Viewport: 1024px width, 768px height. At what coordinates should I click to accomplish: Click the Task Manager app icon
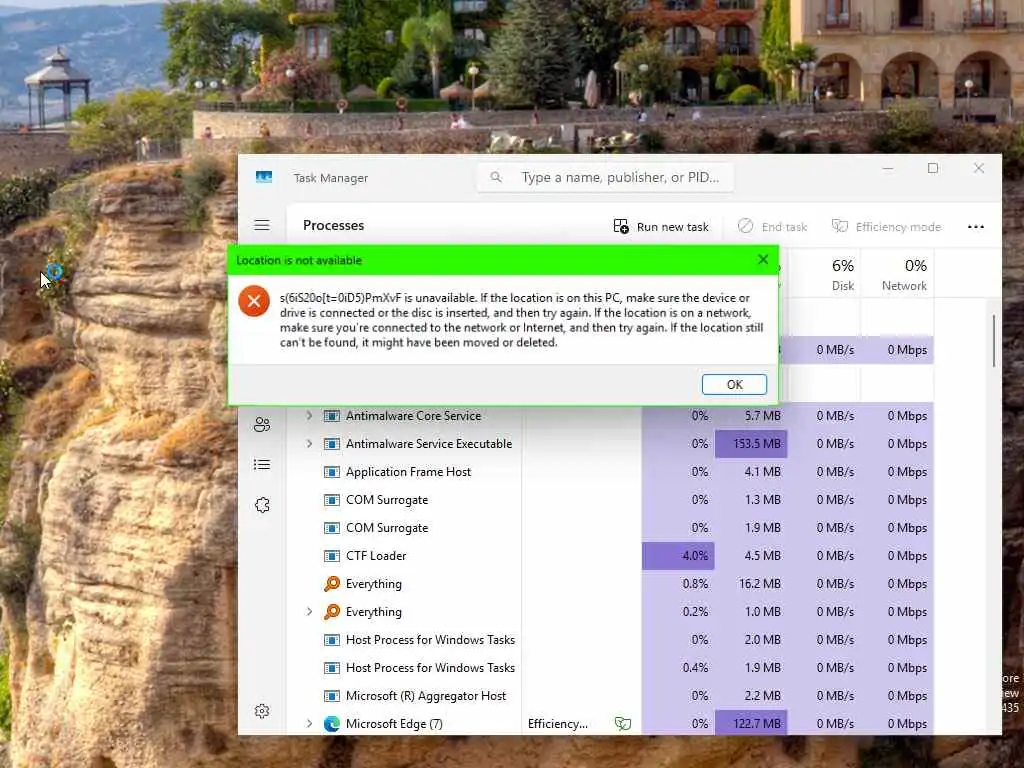point(264,177)
